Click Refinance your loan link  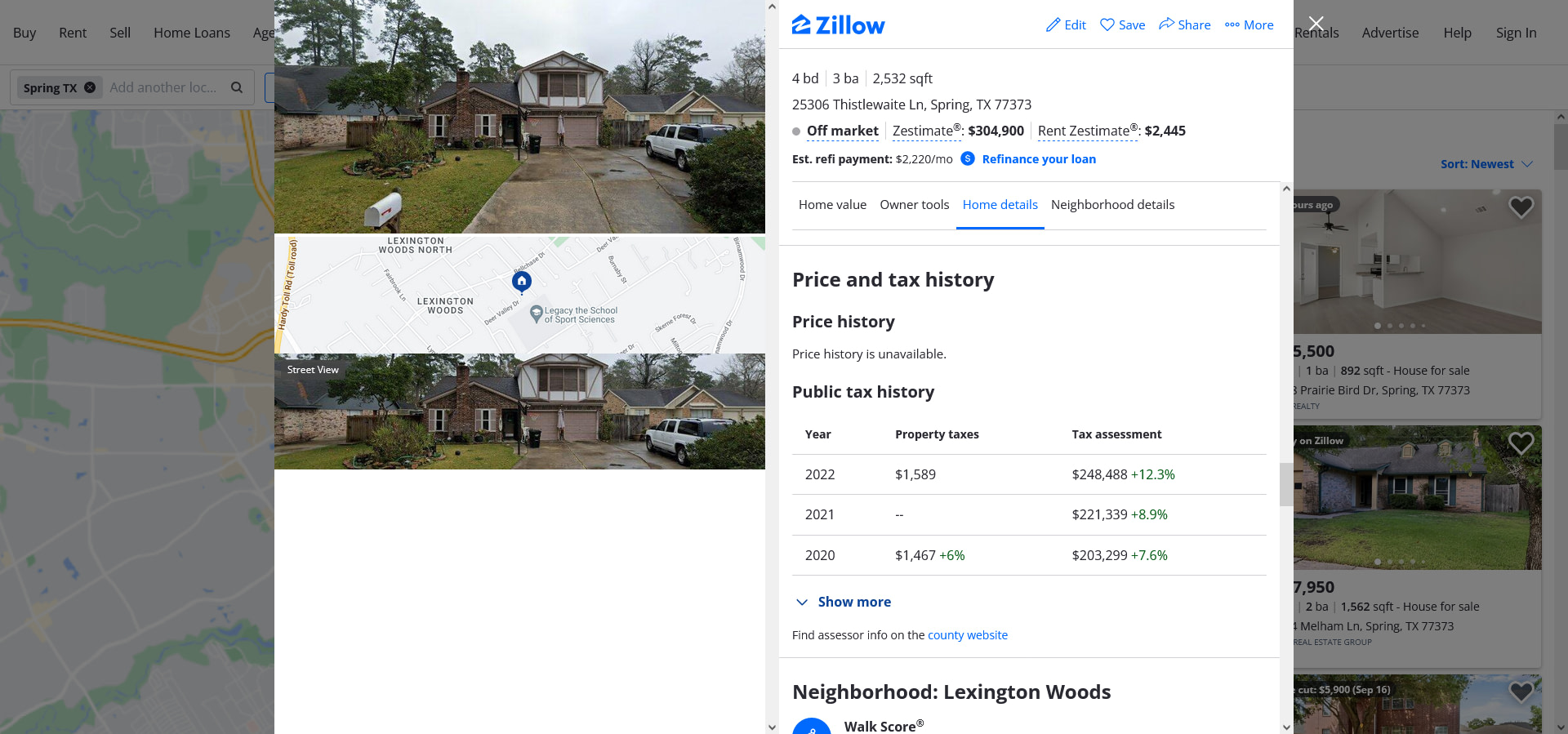coord(1039,159)
